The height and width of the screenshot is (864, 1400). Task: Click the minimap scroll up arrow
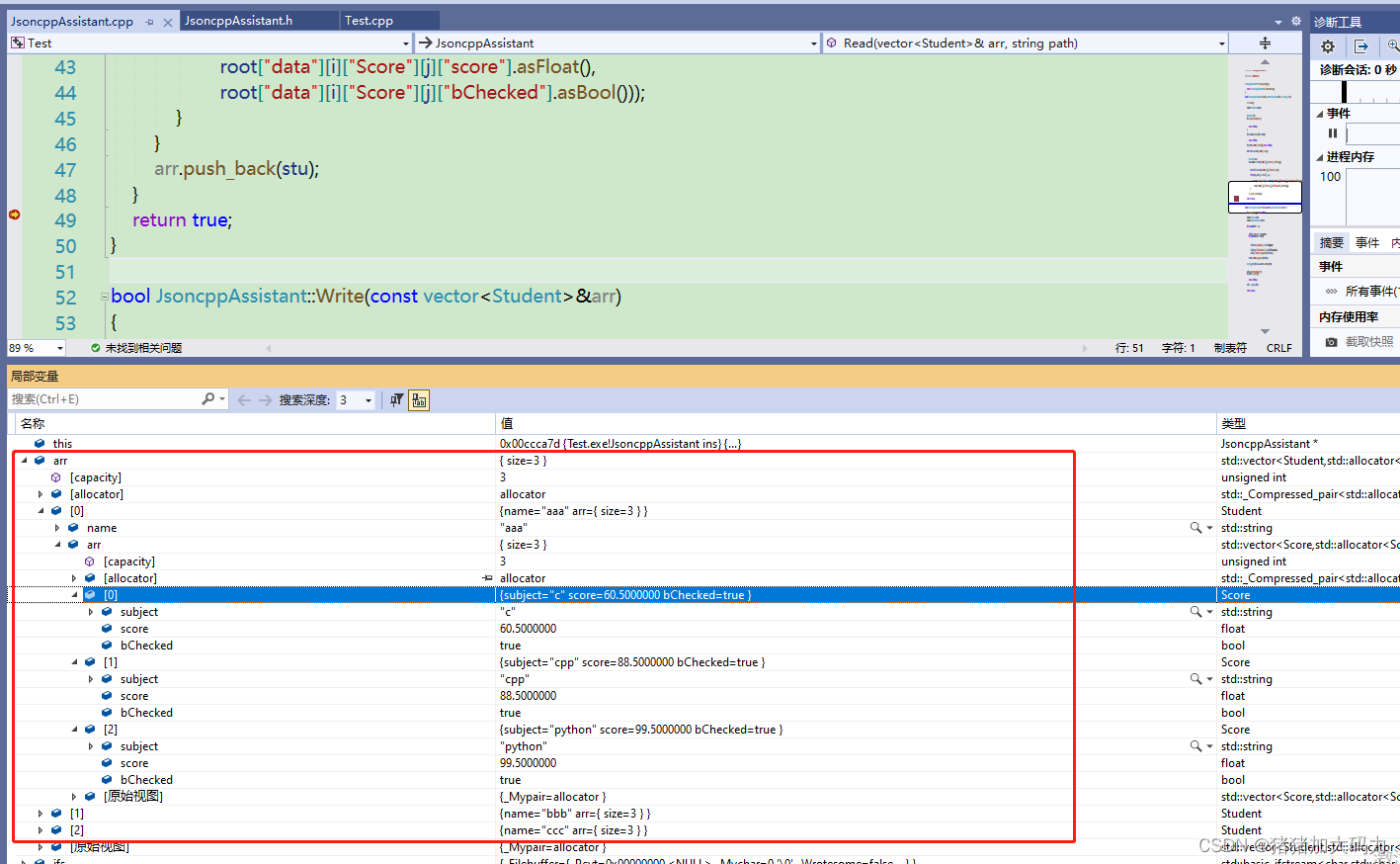click(x=1266, y=61)
